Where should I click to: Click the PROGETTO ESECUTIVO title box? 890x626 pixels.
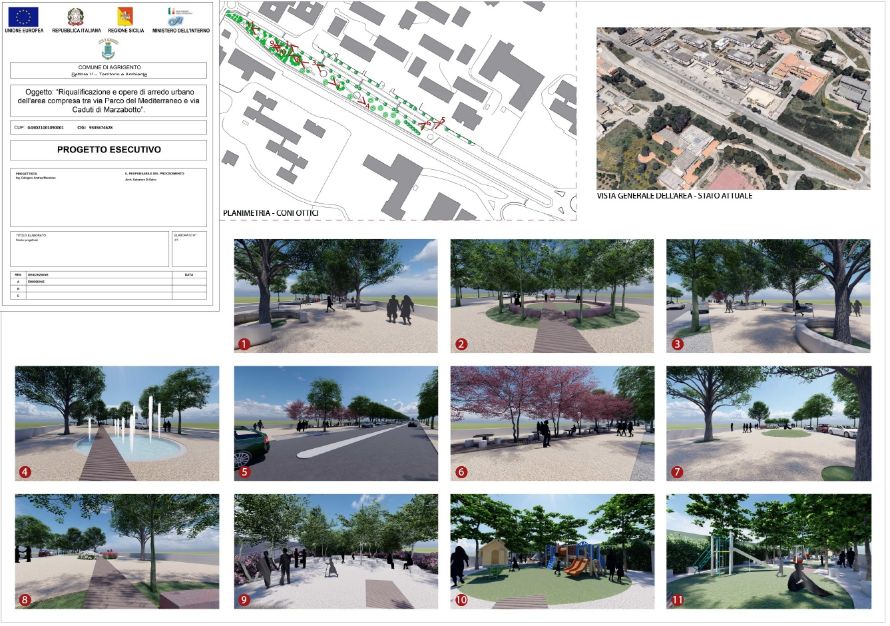(x=108, y=151)
